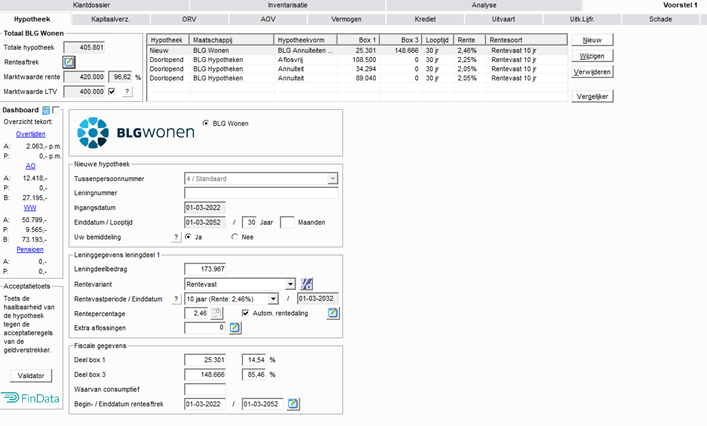
Task: Open rente chart icon beside Rentevariant
Action: [307, 284]
